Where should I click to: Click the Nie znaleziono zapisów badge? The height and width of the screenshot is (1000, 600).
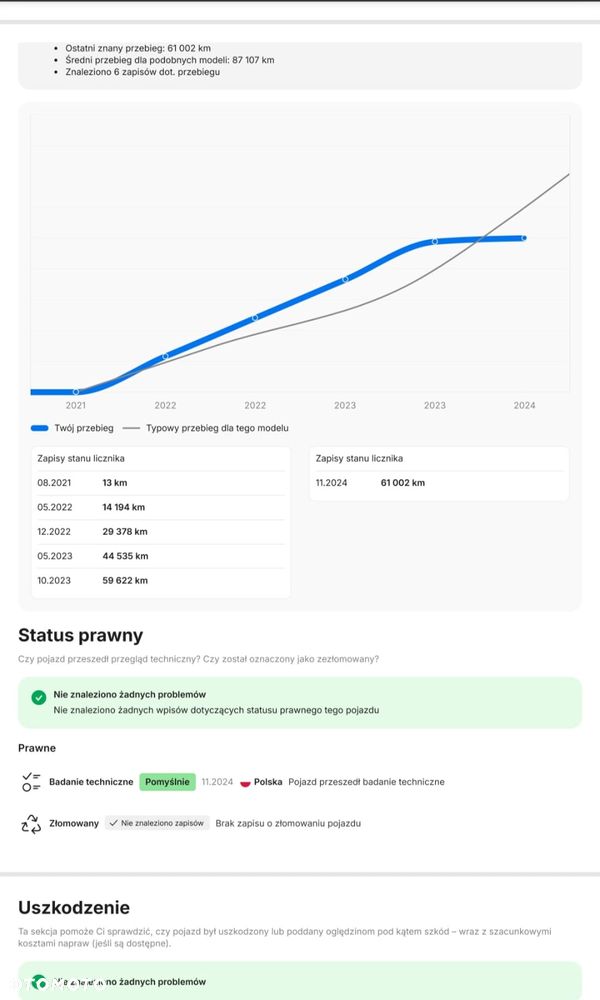[x=157, y=824]
